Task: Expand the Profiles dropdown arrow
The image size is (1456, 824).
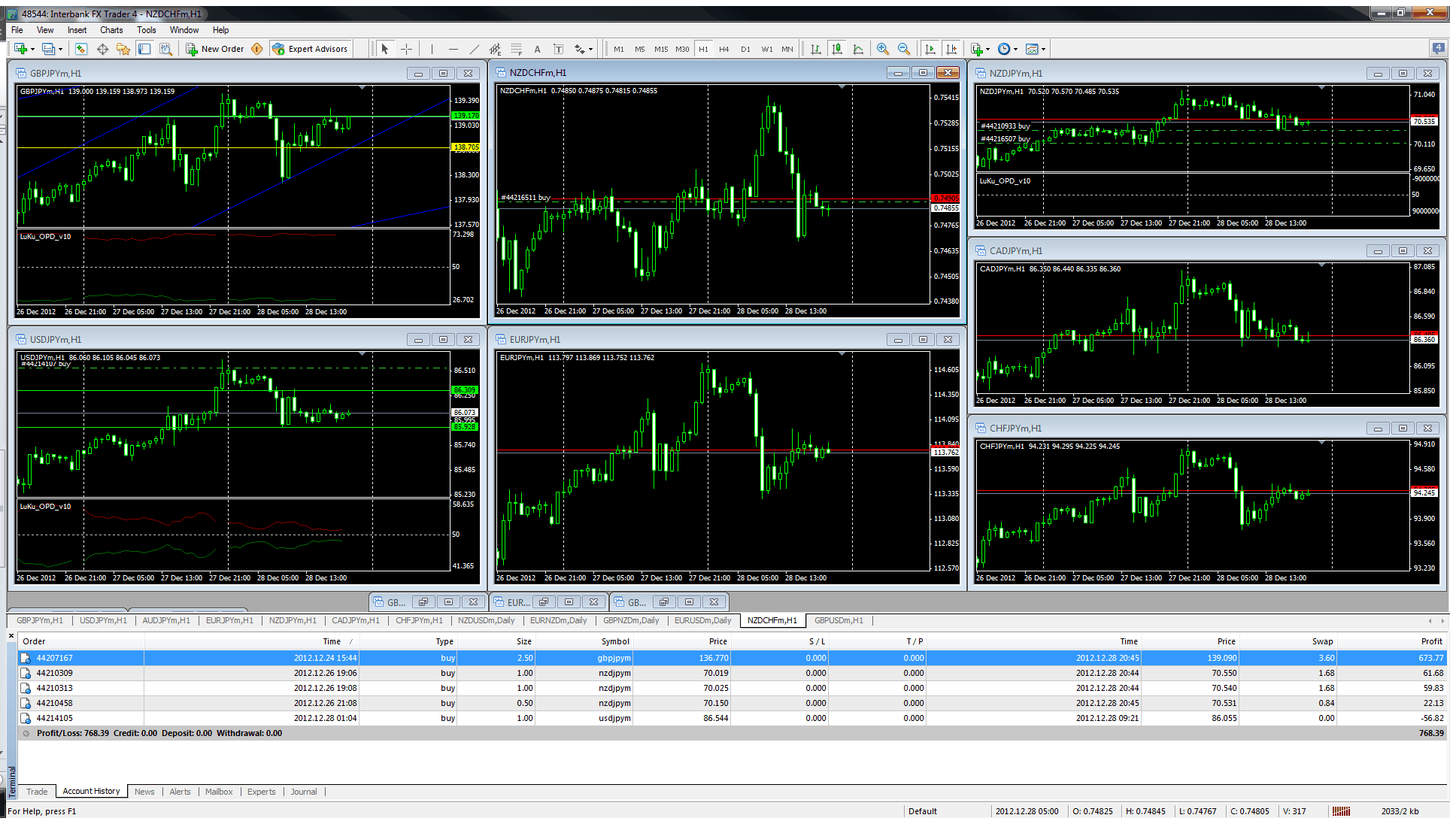Action: tap(60, 49)
